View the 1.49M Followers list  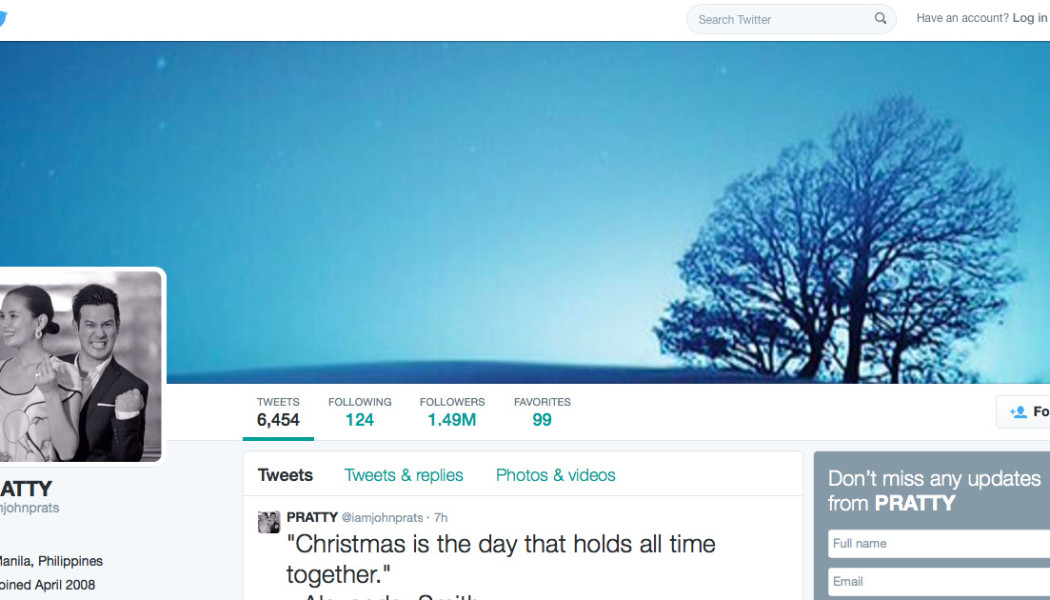[x=452, y=412]
